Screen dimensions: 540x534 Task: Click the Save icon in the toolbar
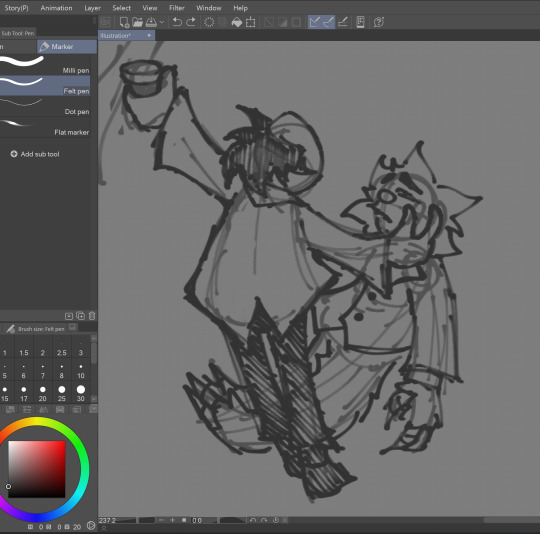click(x=151, y=22)
